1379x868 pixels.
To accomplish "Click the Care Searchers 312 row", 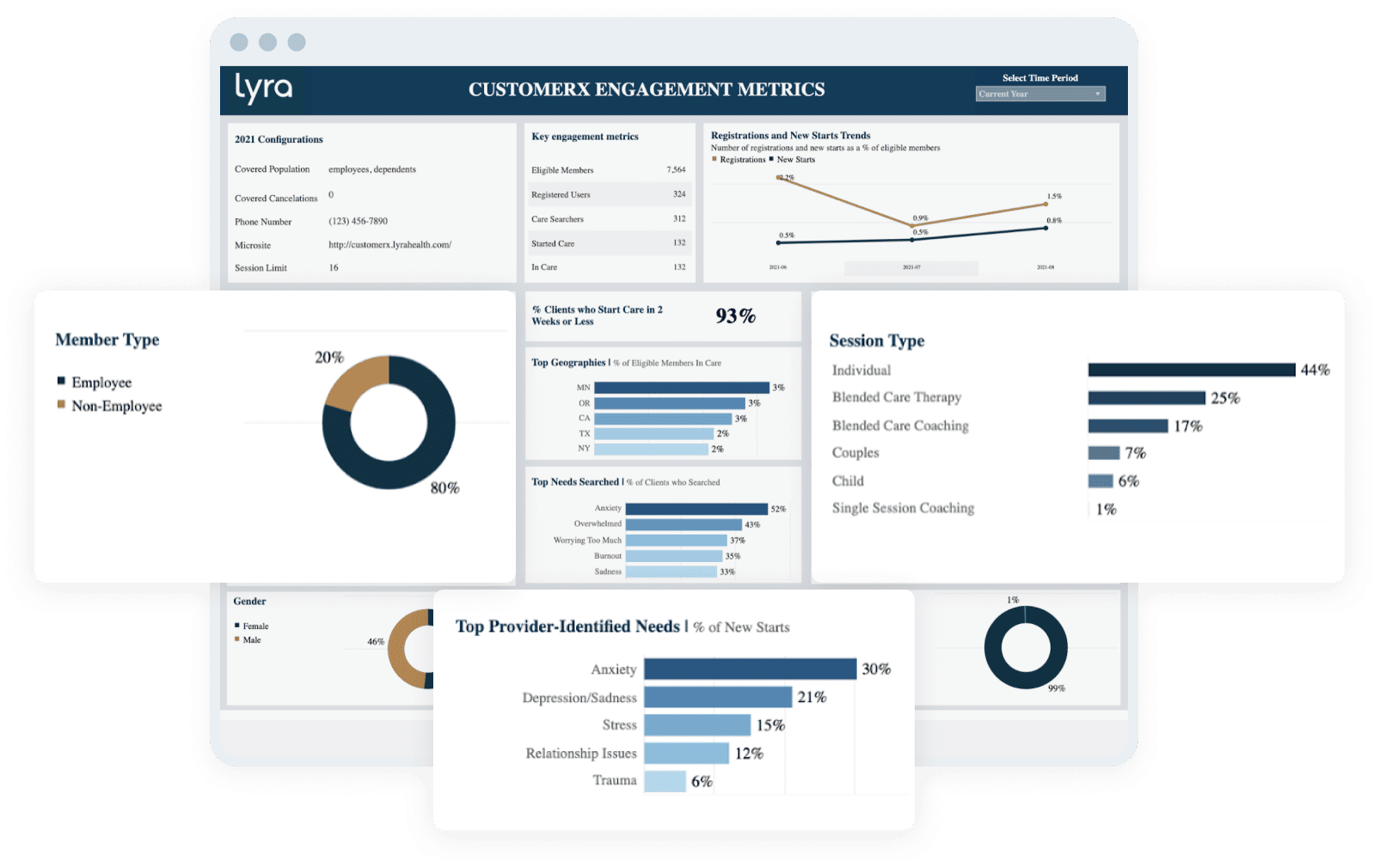I will [609, 219].
